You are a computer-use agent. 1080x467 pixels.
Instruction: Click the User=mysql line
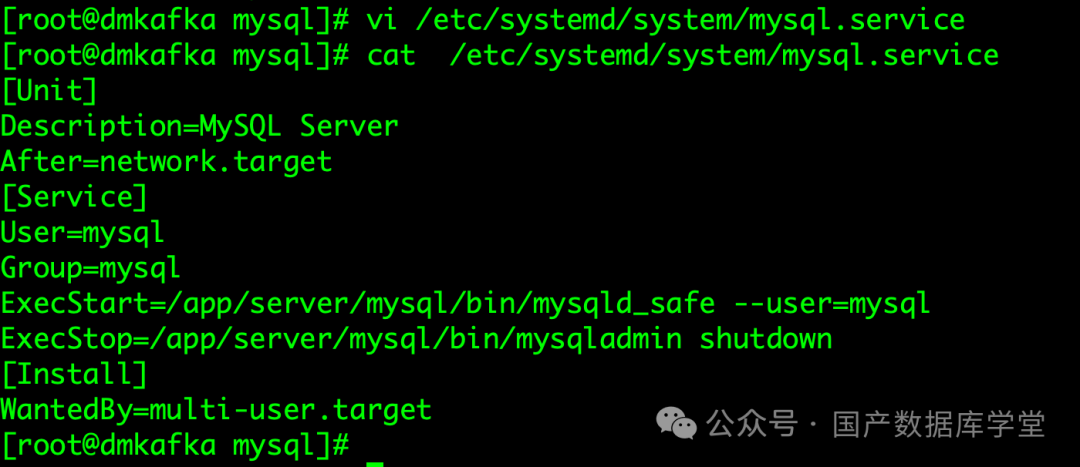(83, 232)
